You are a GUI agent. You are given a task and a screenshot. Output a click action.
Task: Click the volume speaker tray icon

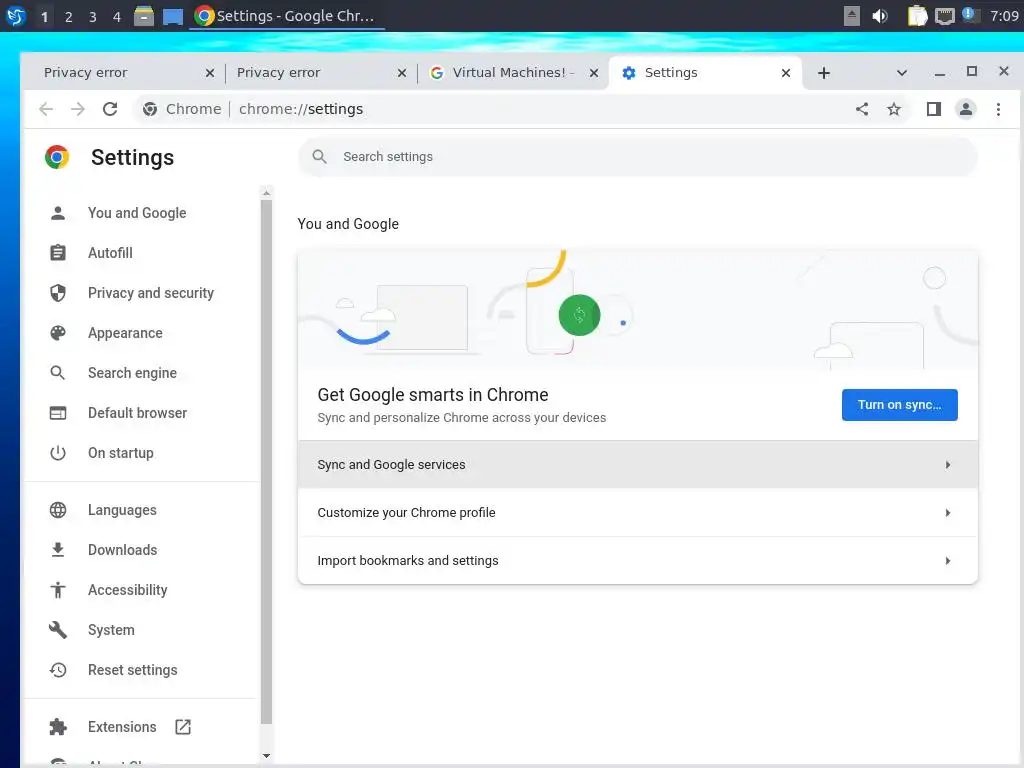(880, 16)
